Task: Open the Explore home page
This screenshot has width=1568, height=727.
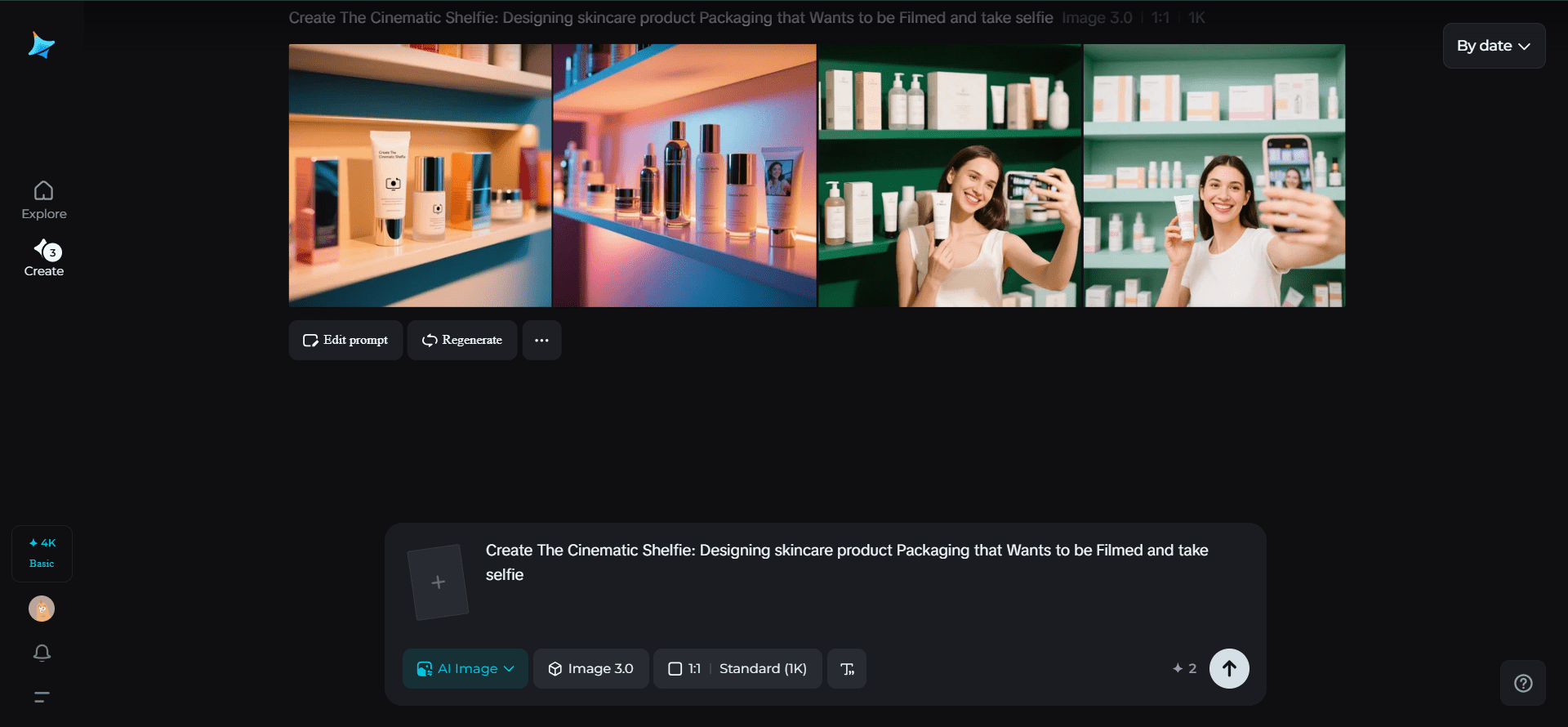Action: coord(44,200)
